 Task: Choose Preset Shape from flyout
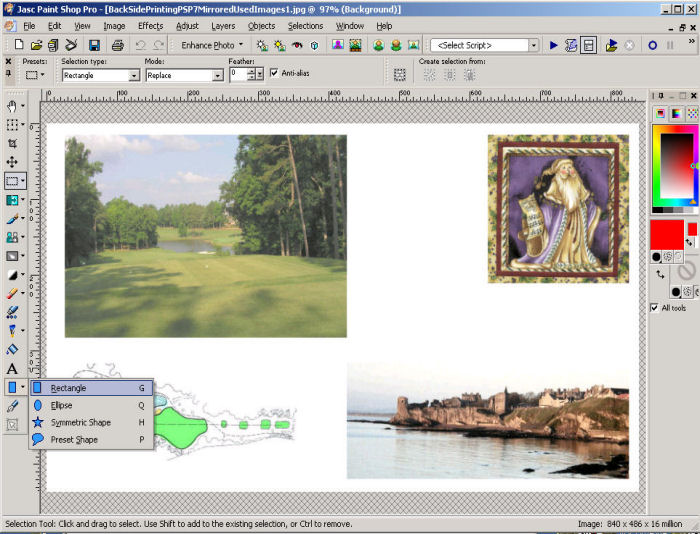pos(74,439)
